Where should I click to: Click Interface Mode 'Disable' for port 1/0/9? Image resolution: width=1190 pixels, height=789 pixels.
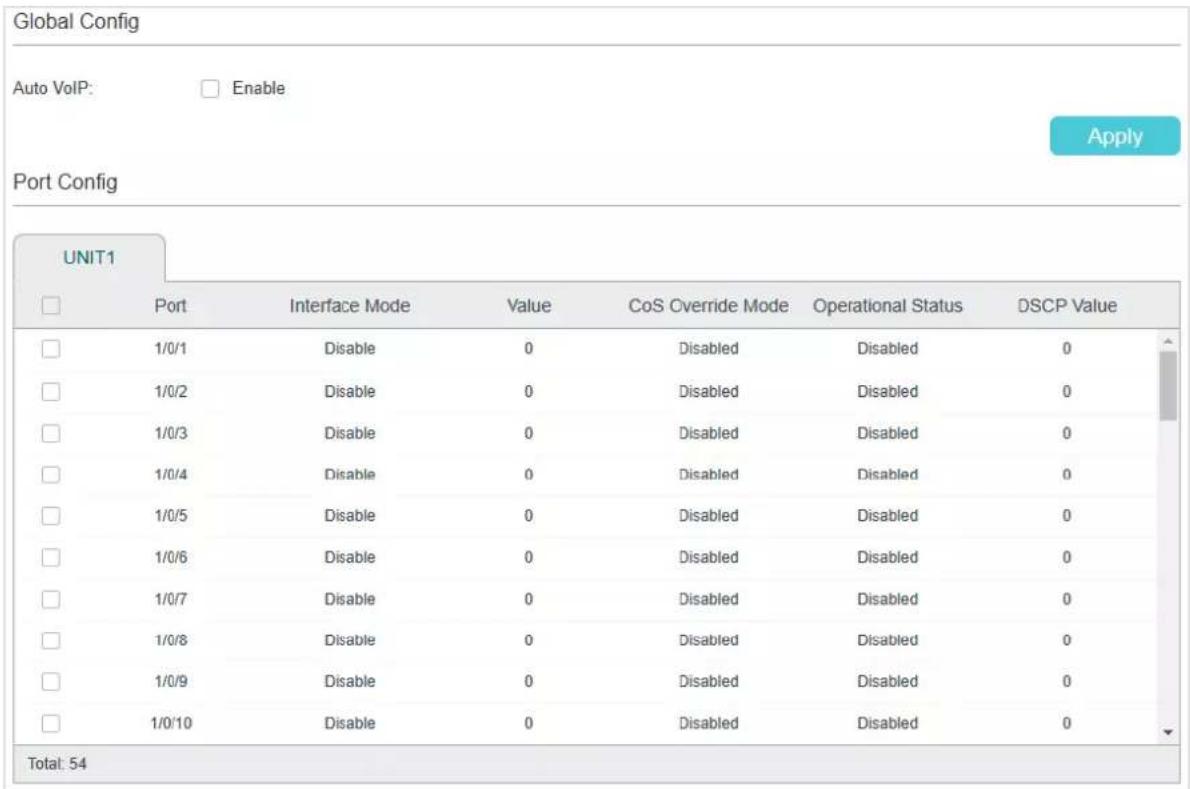pos(350,681)
